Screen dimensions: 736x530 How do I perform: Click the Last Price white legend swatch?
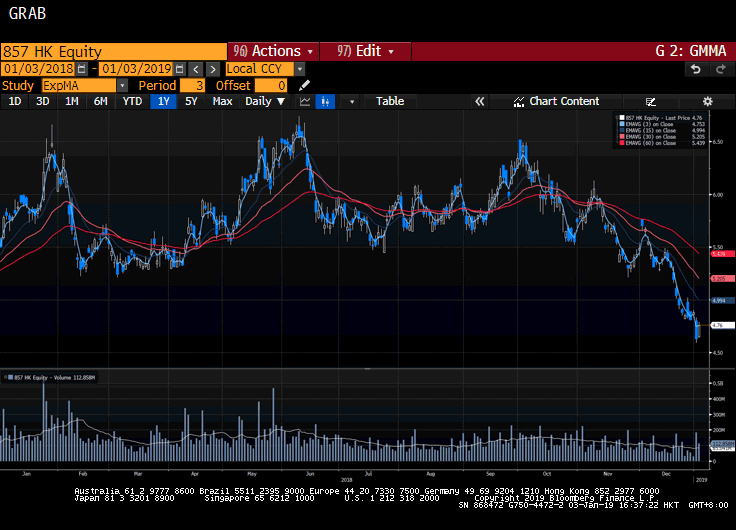(x=622, y=118)
